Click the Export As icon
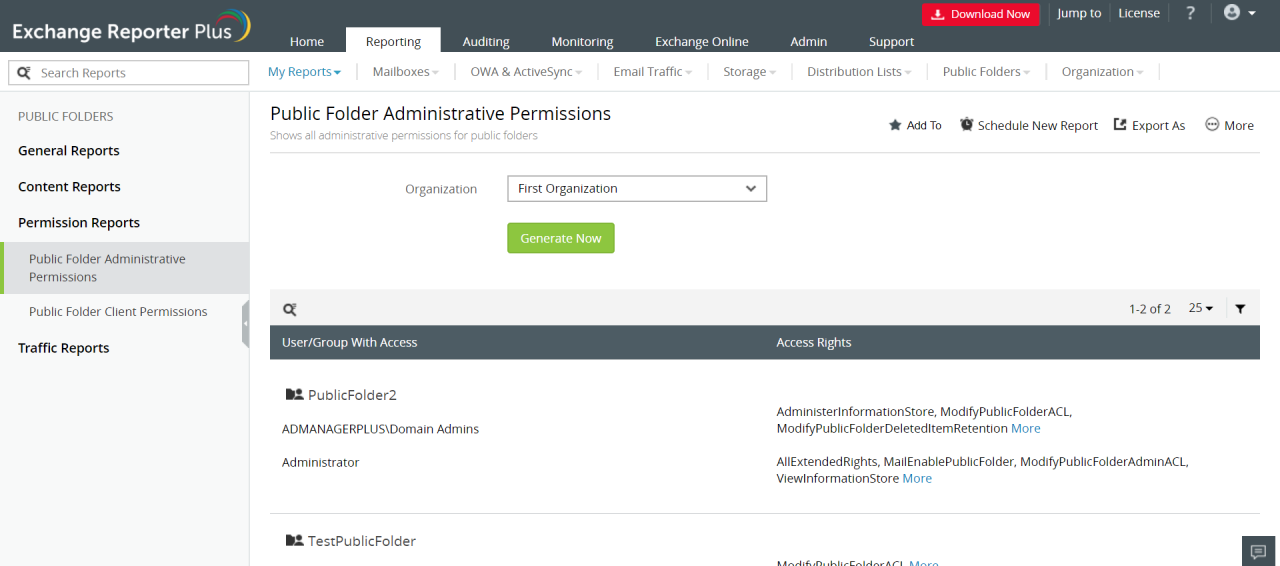 1120,125
